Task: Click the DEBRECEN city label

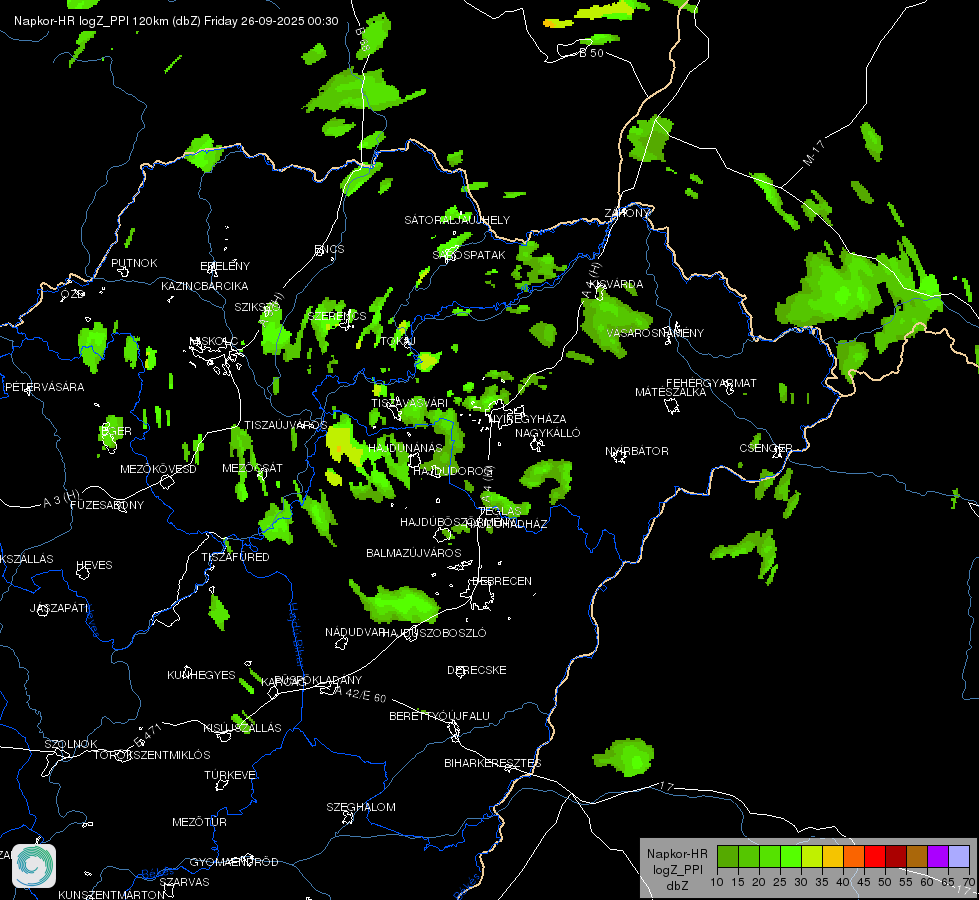Action: point(502,581)
